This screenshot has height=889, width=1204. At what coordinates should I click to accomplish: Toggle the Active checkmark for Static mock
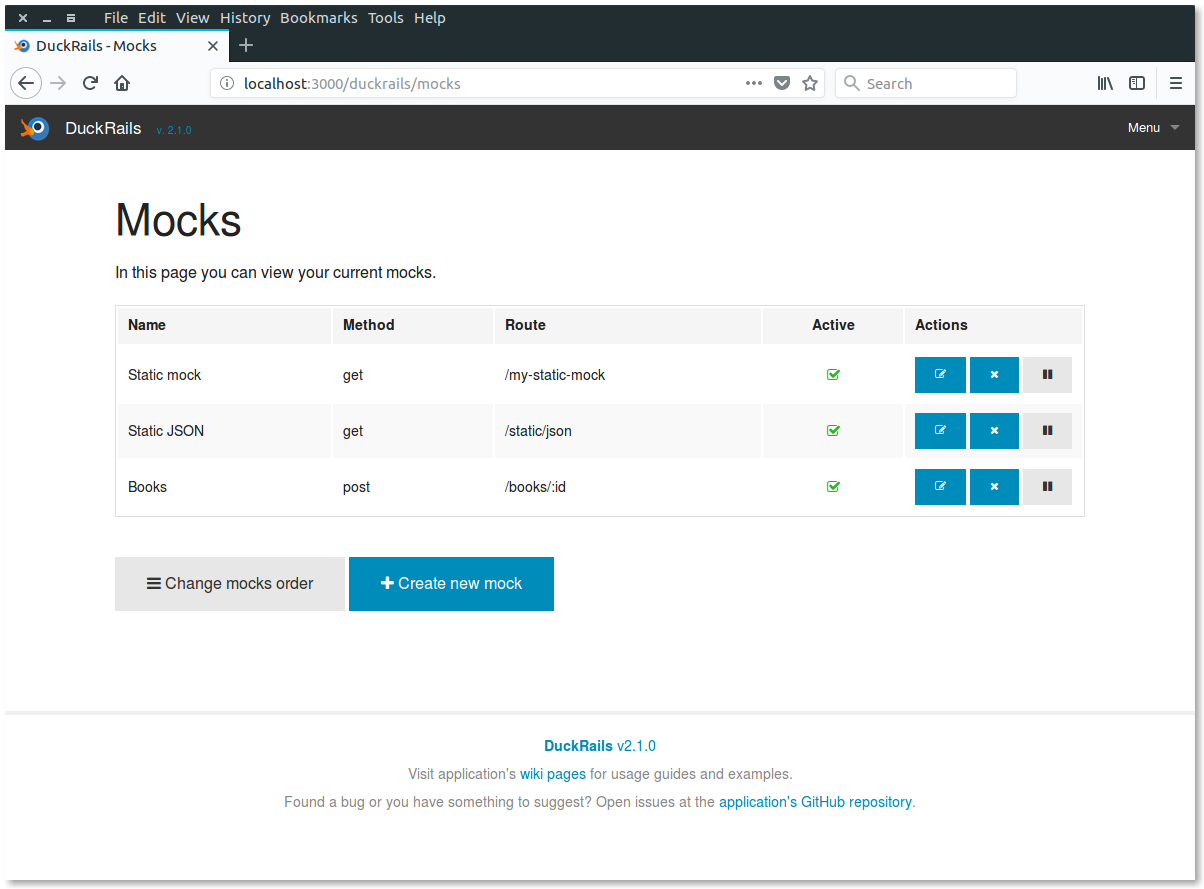point(833,375)
